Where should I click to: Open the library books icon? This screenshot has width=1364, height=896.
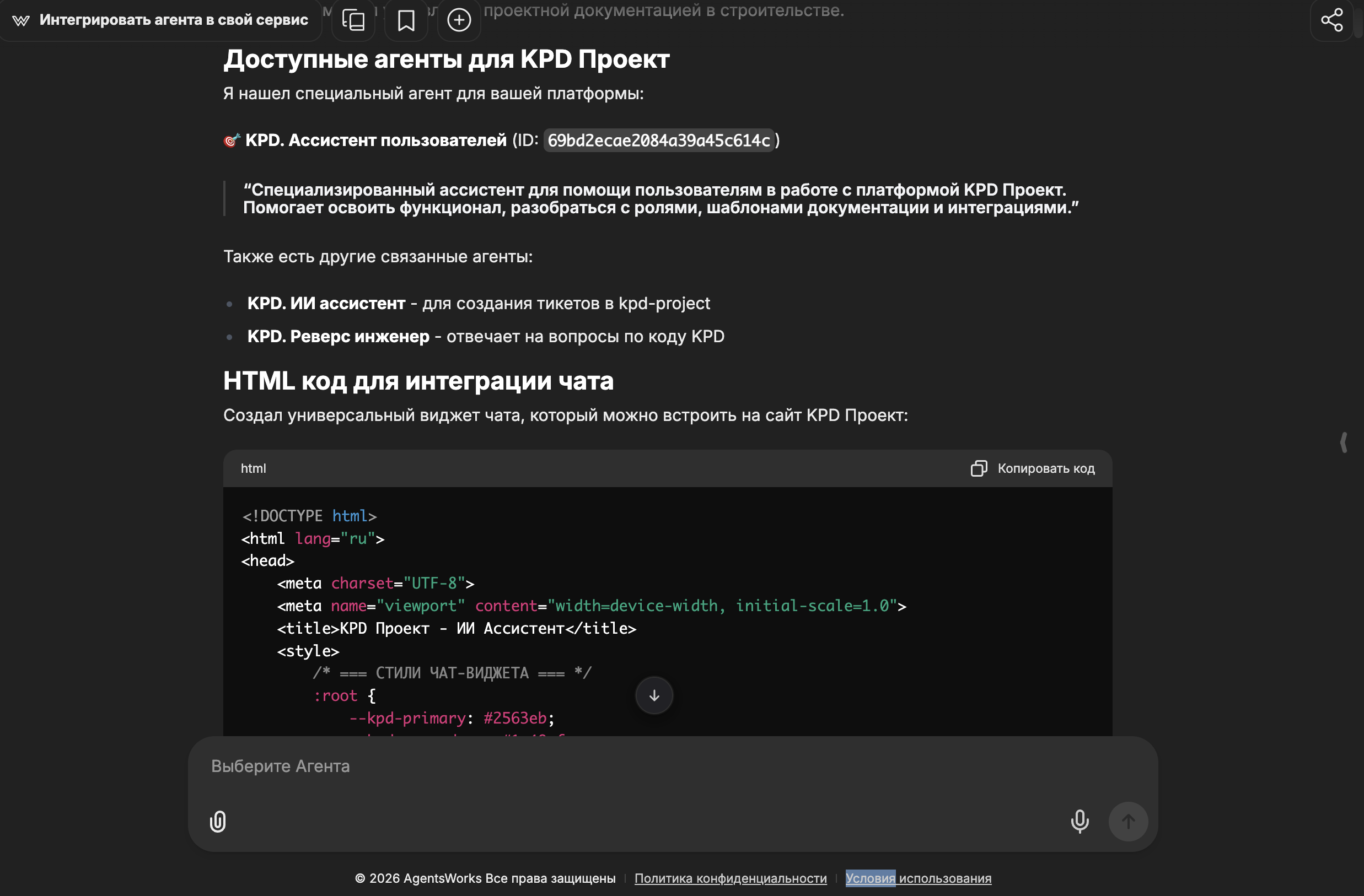353,20
